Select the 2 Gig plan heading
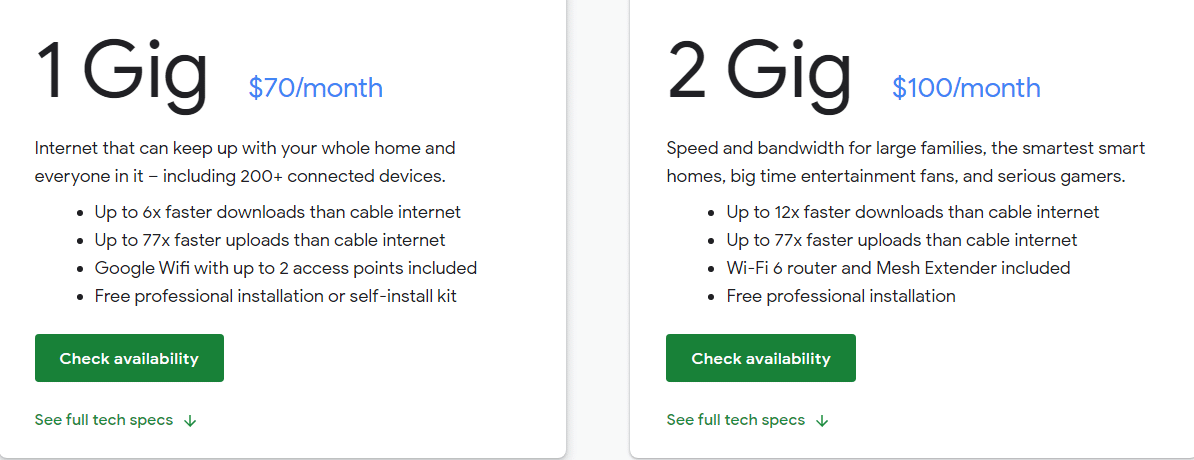Viewport: 1194px width, 460px height. pos(759,72)
